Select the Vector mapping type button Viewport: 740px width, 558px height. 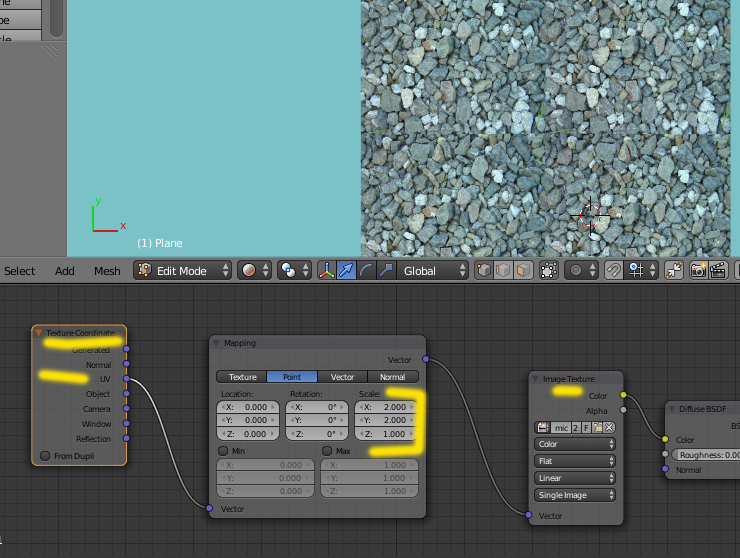(x=342, y=377)
